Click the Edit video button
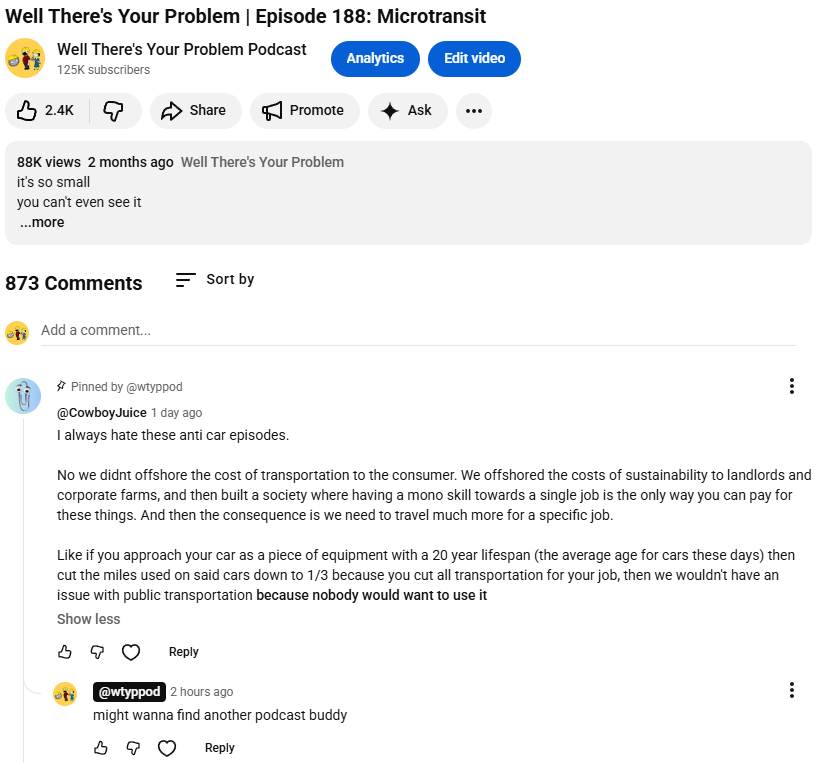This screenshot has width=818, height=763. [474, 59]
